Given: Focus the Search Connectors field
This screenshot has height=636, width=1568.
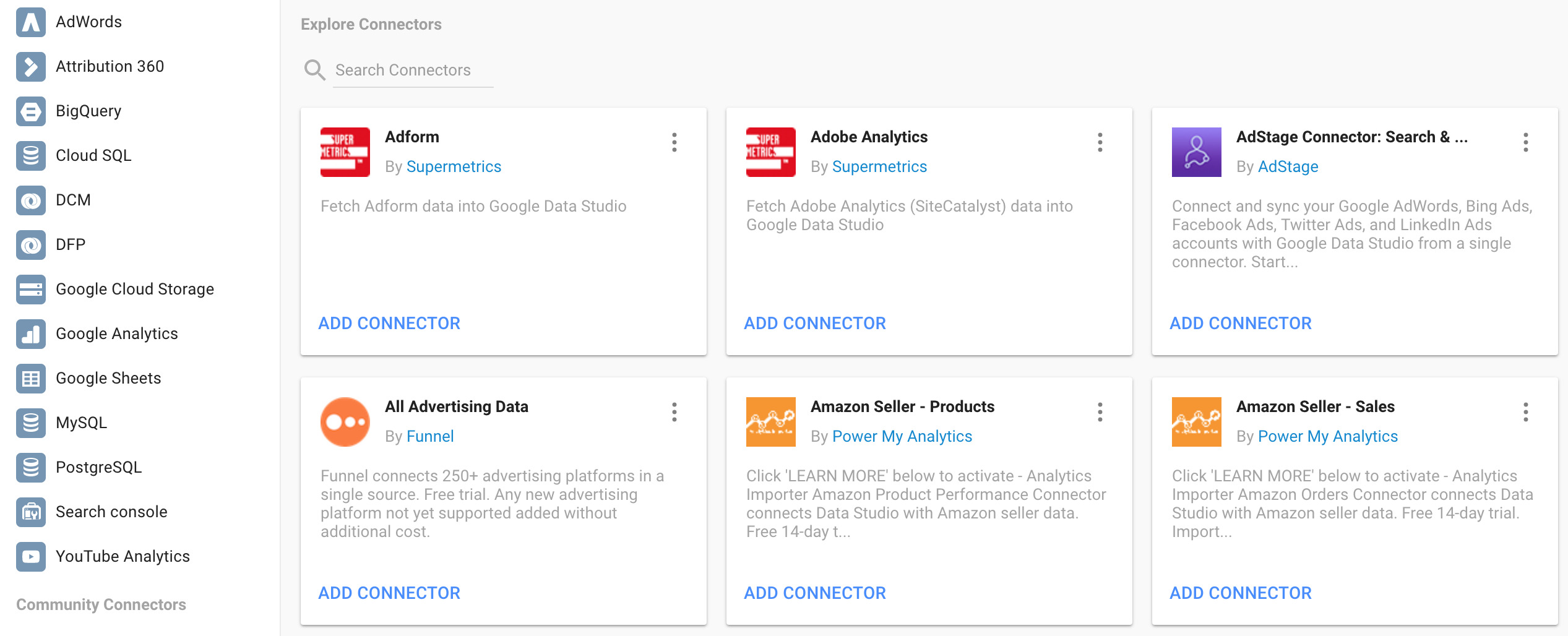Looking at the screenshot, I should [413, 70].
